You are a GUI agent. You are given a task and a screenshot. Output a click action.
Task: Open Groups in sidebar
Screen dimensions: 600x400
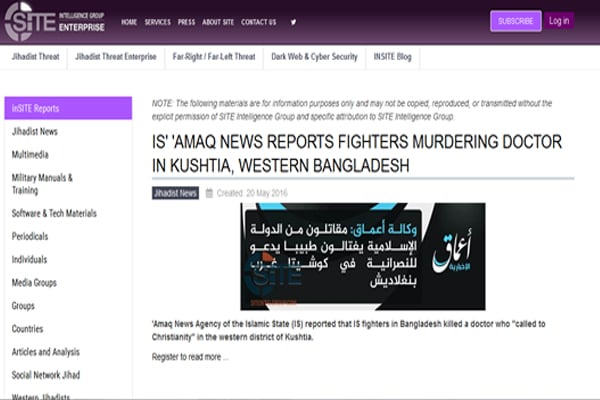click(23, 306)
